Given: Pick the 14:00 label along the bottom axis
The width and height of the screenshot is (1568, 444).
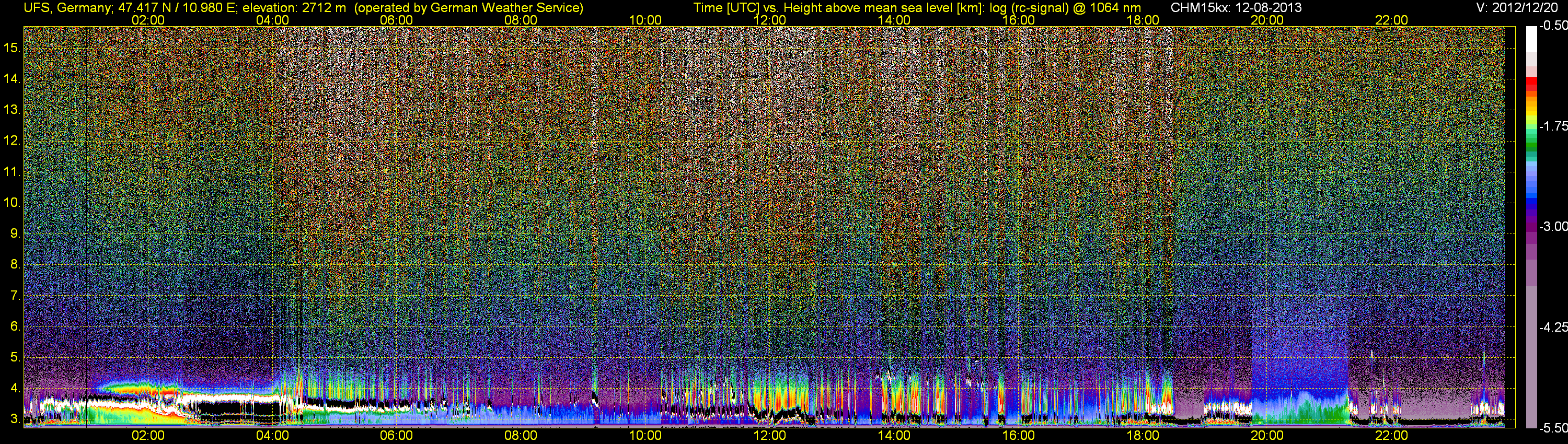Looking at the screenshot, I should (x=894, y=436).
